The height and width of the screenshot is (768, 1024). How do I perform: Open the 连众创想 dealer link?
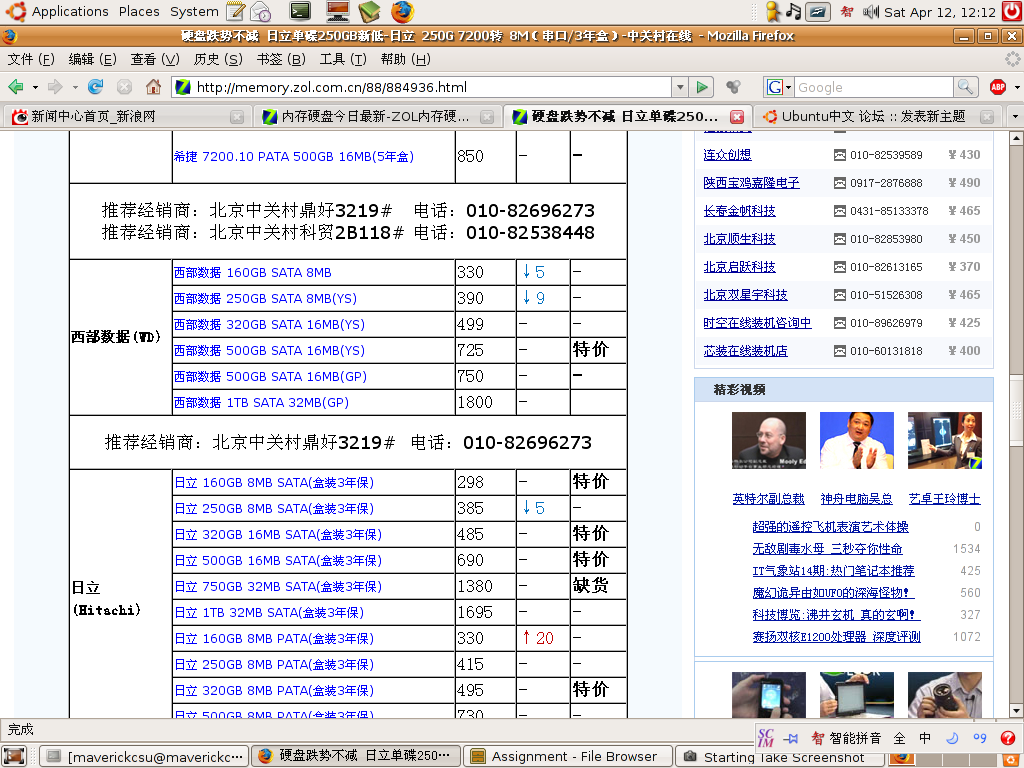pos(727,155)
